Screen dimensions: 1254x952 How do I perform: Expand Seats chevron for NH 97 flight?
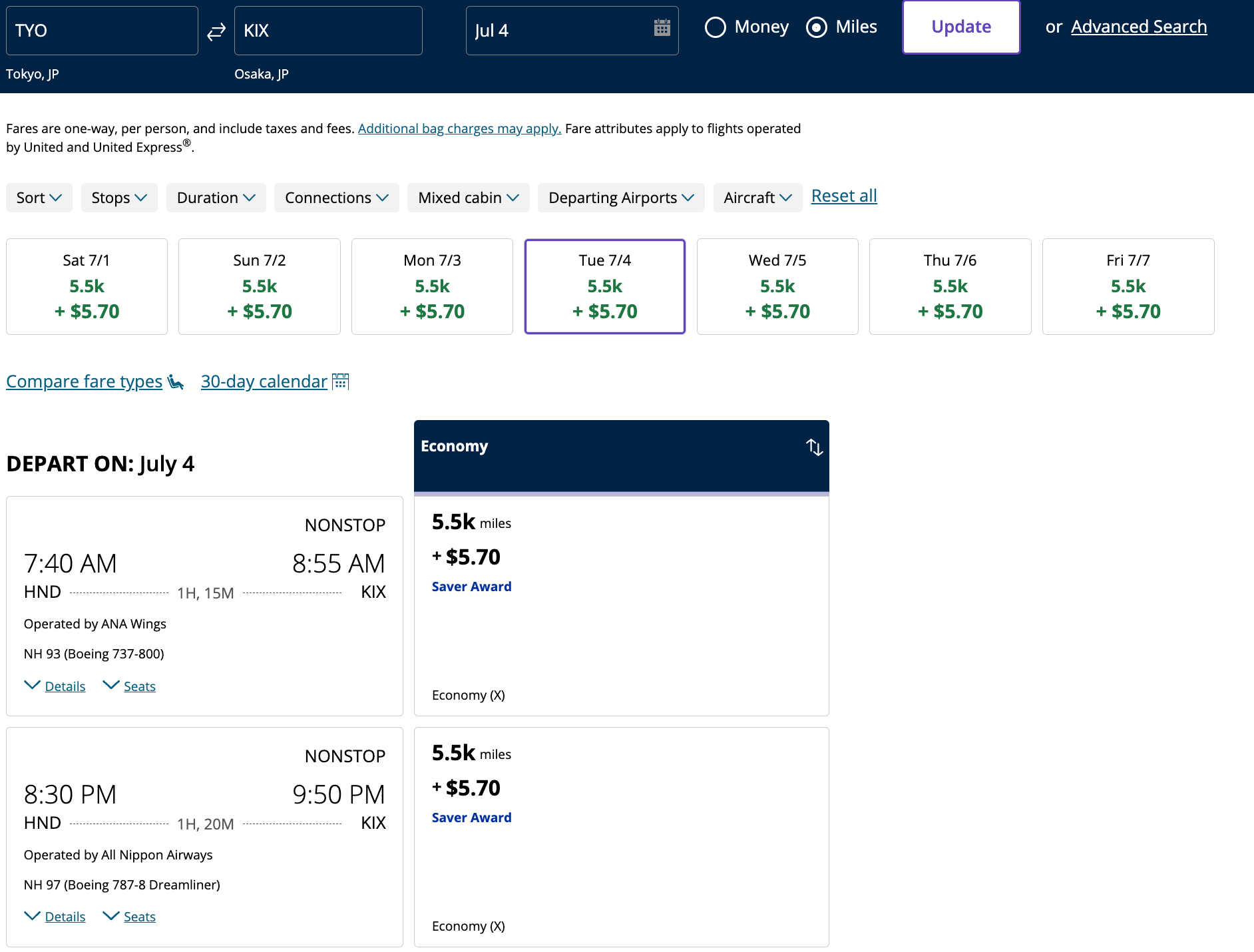pos(110,915)
